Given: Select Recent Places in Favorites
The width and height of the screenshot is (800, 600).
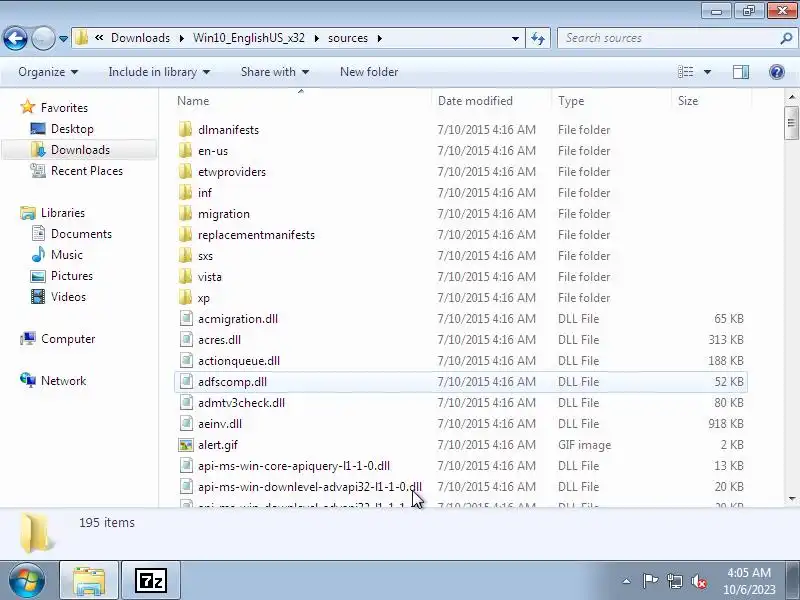Looking at the screenshot, I should 87,171.
